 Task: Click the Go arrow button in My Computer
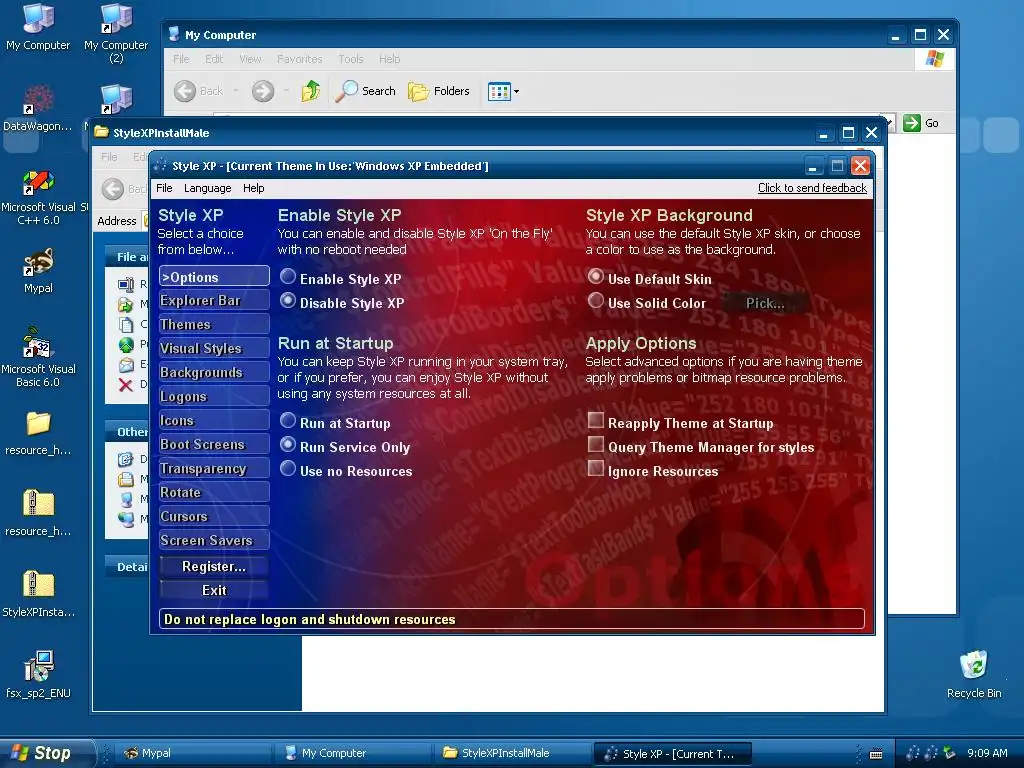911,123
